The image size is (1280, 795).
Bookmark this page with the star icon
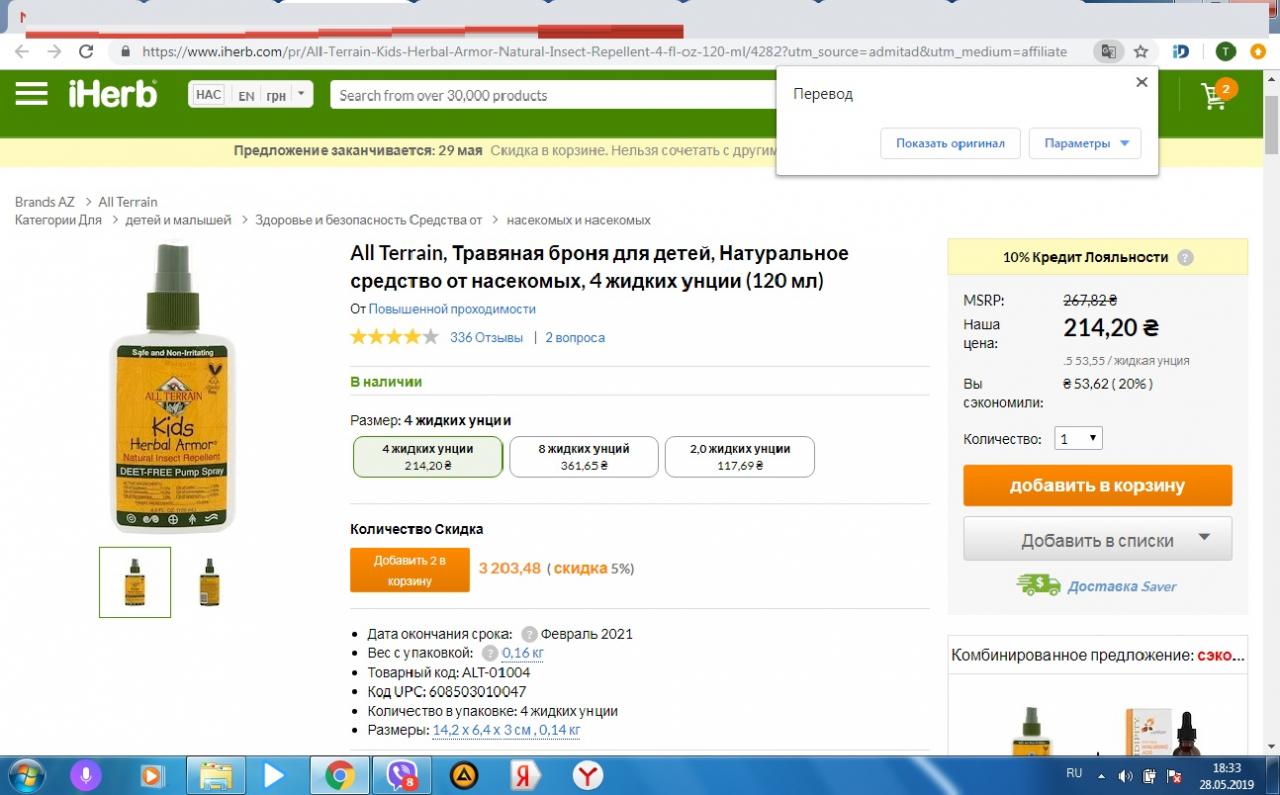(x=1140, y=51)
